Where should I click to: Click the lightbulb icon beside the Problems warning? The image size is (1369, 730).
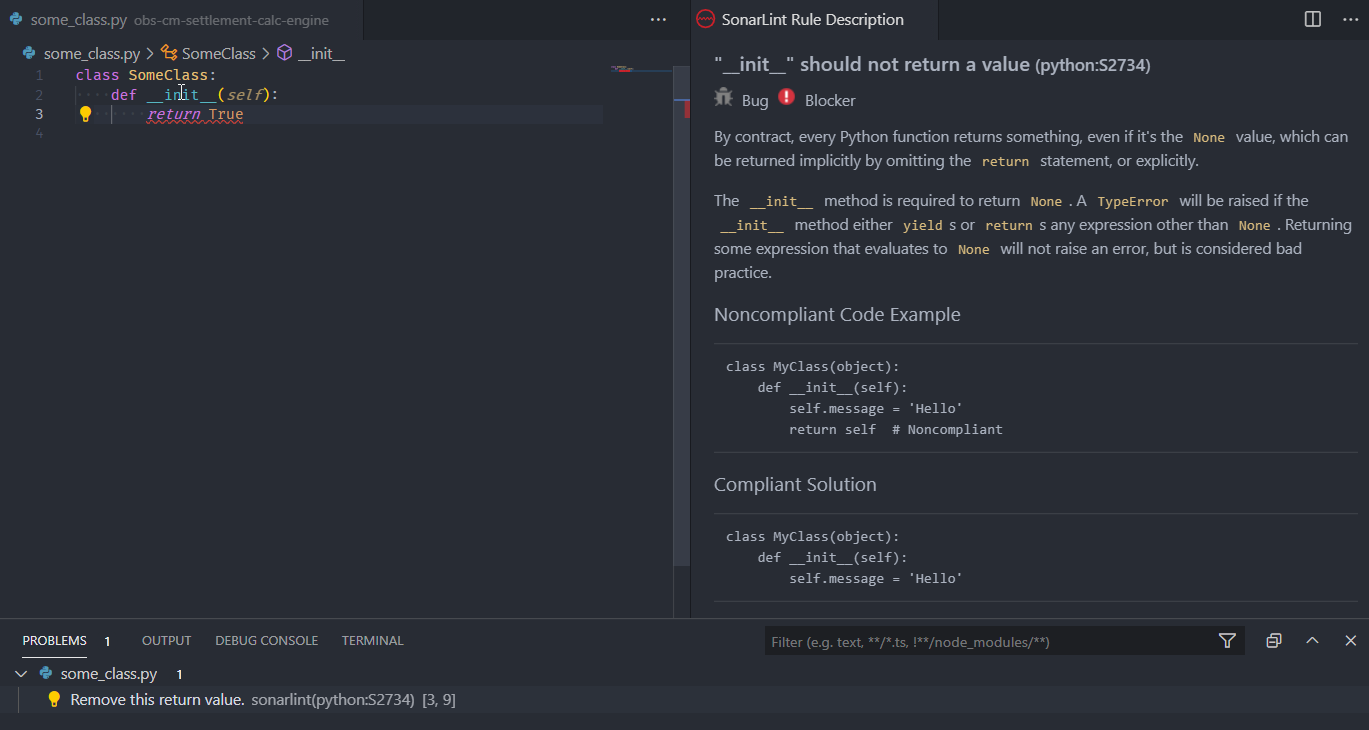pos(55,700)
